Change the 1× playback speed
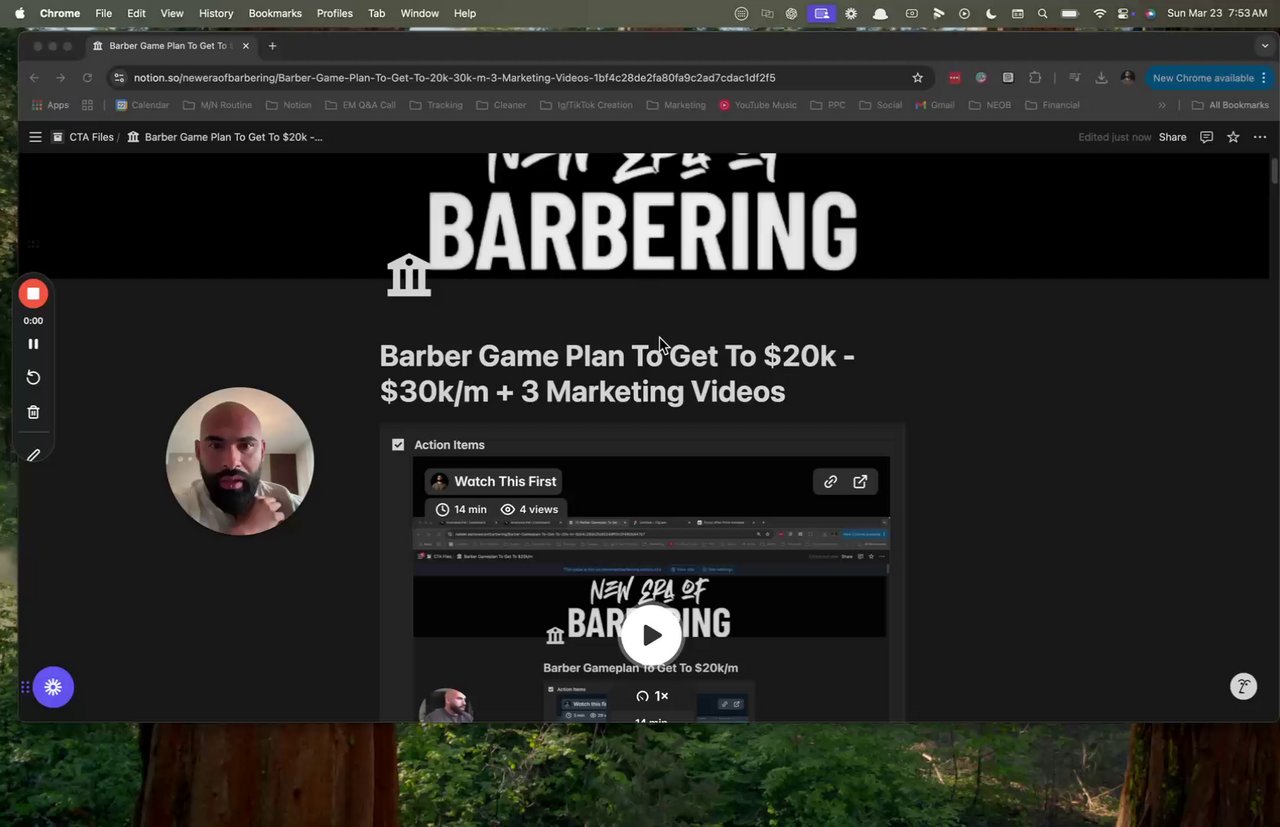 coord(652,696)
